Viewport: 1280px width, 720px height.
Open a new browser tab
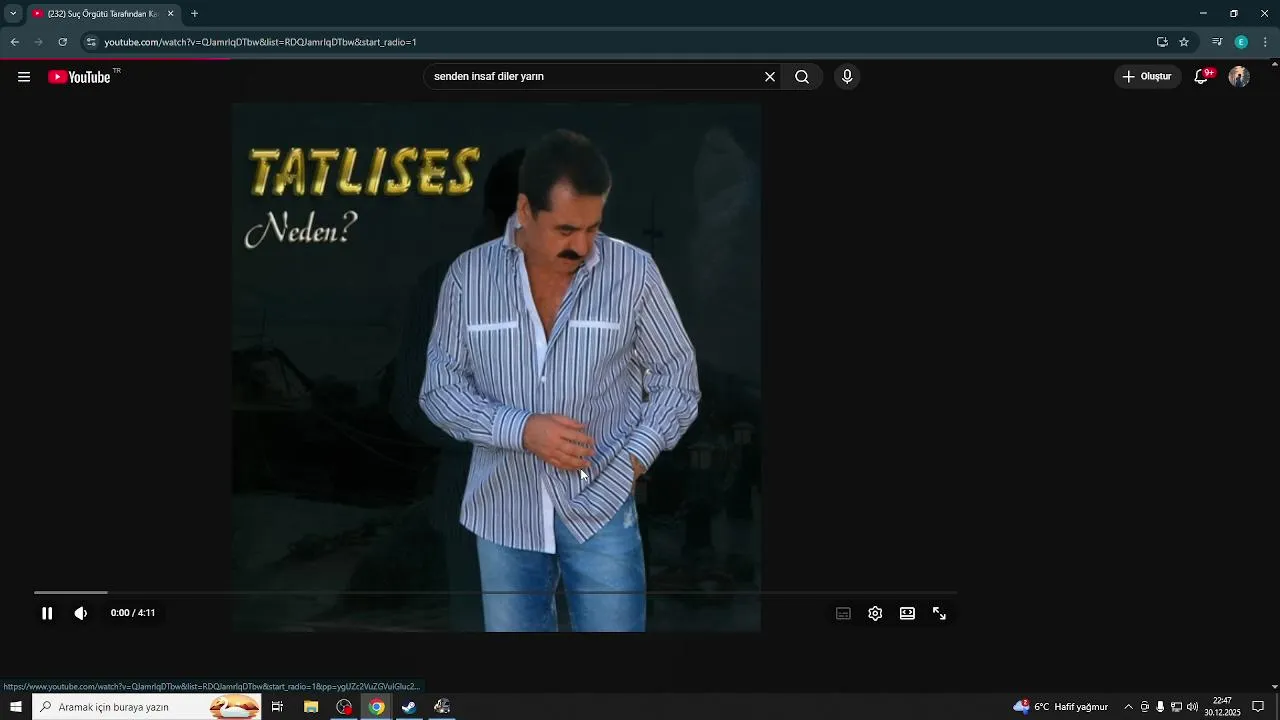194,14
